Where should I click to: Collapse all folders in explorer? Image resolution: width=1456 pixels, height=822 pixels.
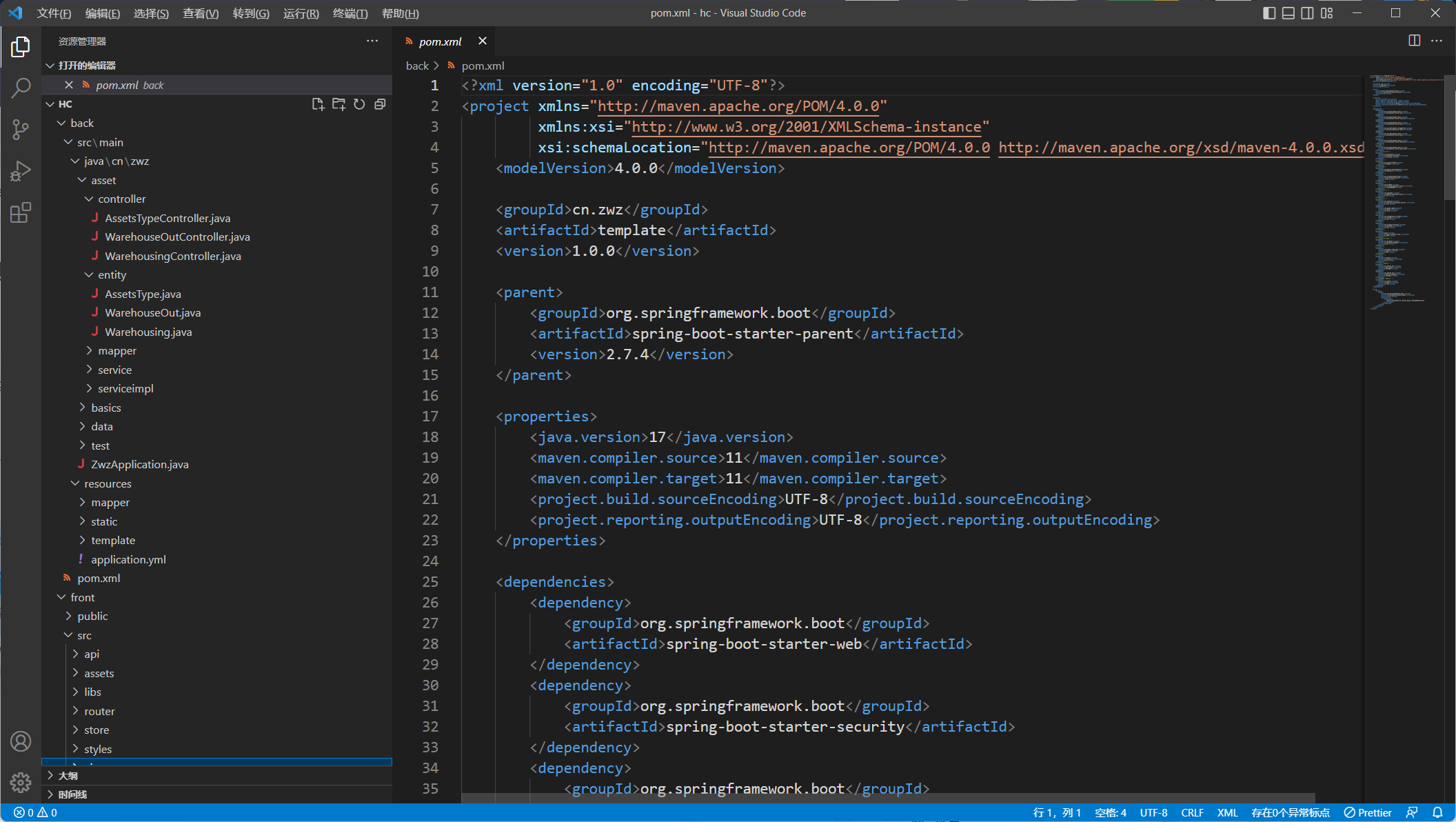(x=380, y=104)
